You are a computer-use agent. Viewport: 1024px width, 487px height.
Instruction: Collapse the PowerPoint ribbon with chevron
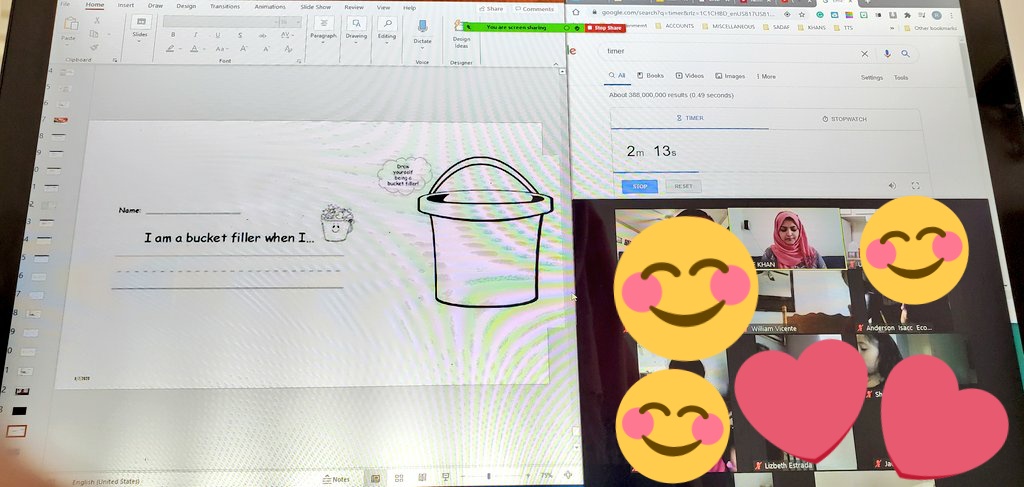556,63
